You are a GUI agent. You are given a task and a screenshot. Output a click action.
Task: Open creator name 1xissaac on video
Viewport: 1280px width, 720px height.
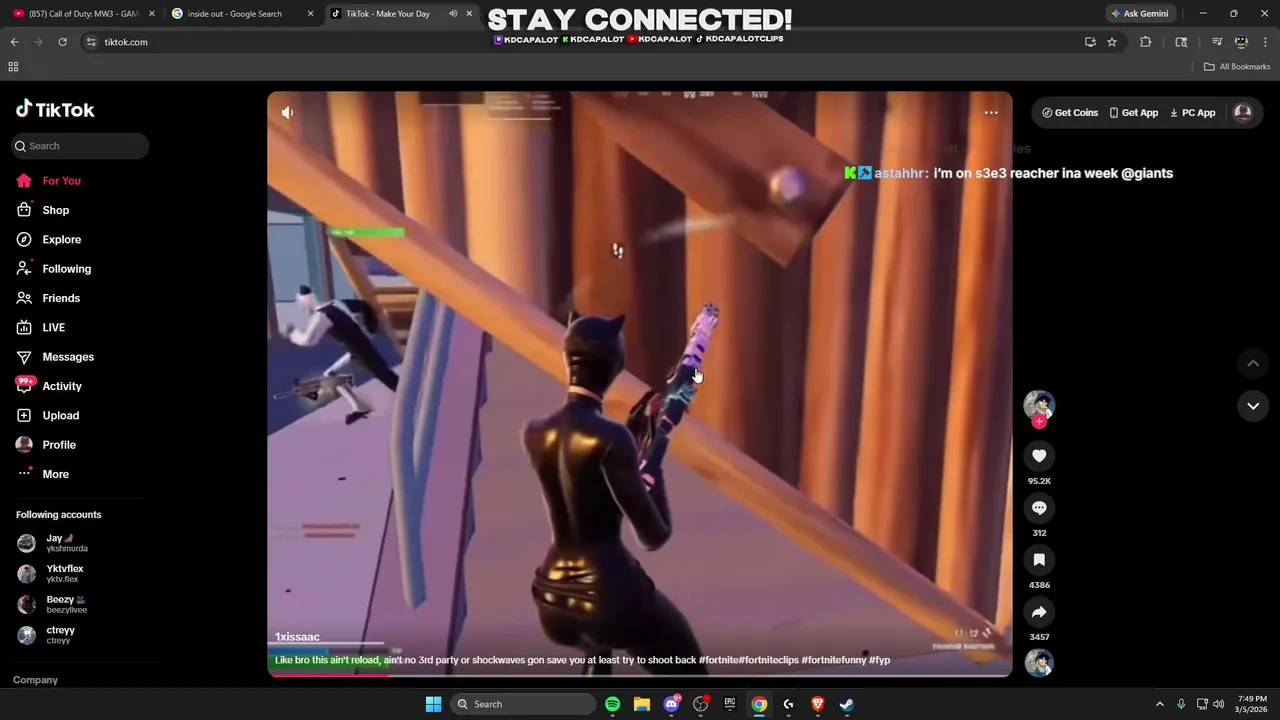pyautogui.click(x=297, y=637)
